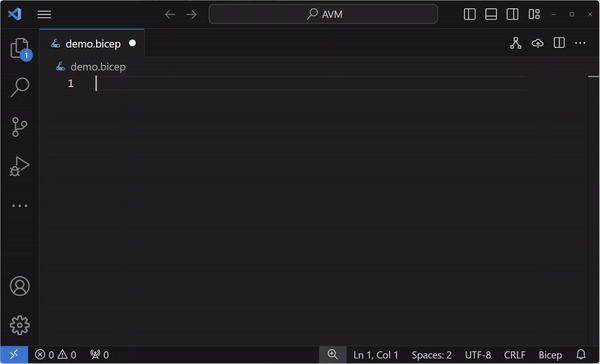Open the hamburger application menu

pyautogui.click(x=44, y=15)
